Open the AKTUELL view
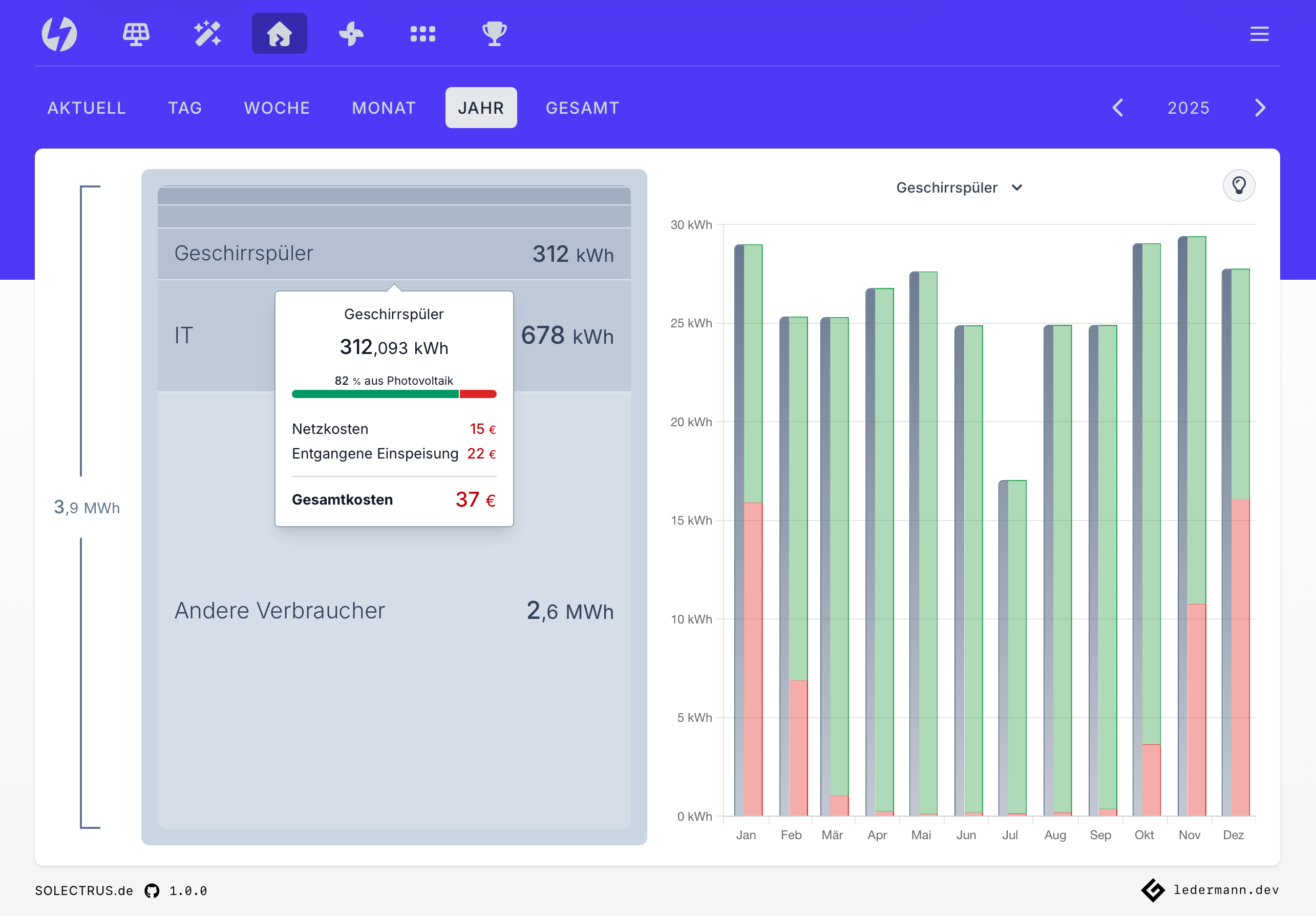1316x916 pixels. [87, 107]
